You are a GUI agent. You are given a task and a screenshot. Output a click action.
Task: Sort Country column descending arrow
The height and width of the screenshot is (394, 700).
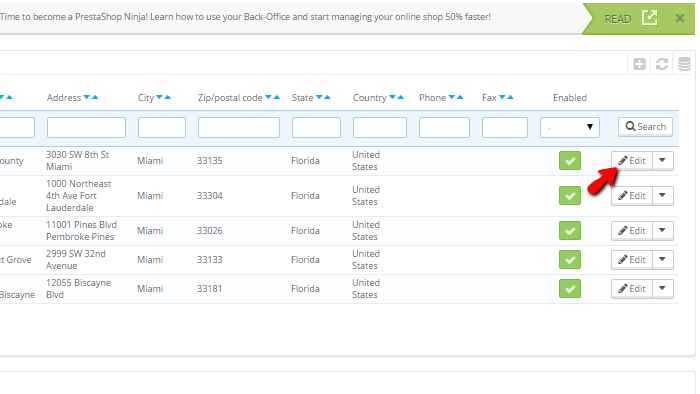tap(392, 97)
